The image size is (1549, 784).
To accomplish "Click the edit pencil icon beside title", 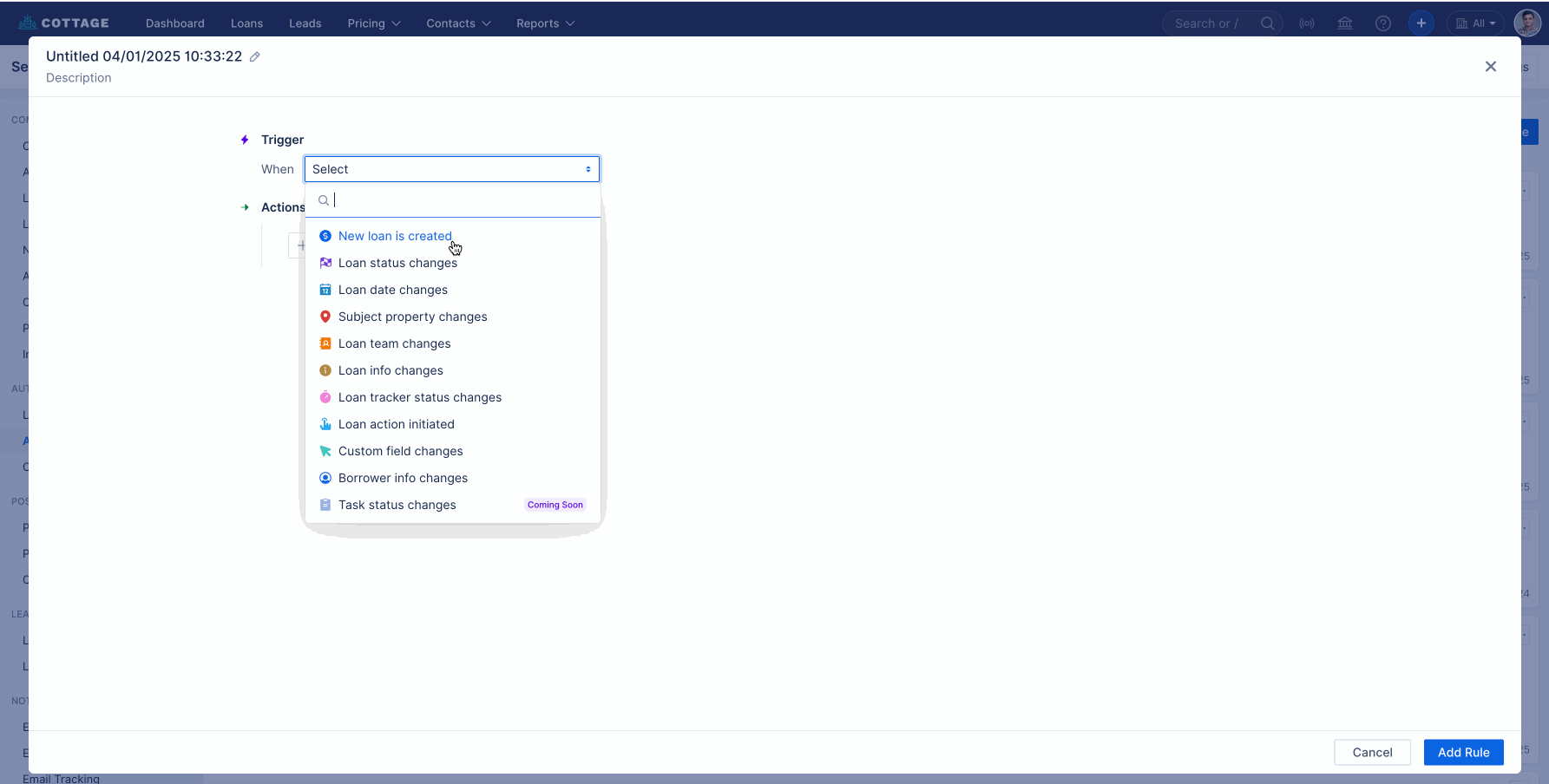I will pyautogui.click(x=255, y=56).
